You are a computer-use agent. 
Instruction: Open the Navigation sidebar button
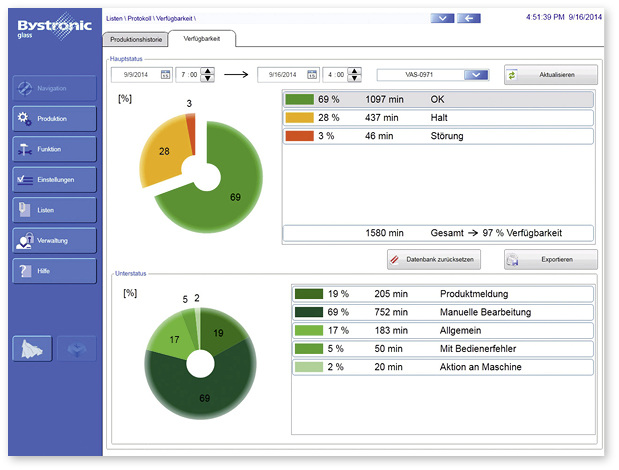[x=54, y=88]
